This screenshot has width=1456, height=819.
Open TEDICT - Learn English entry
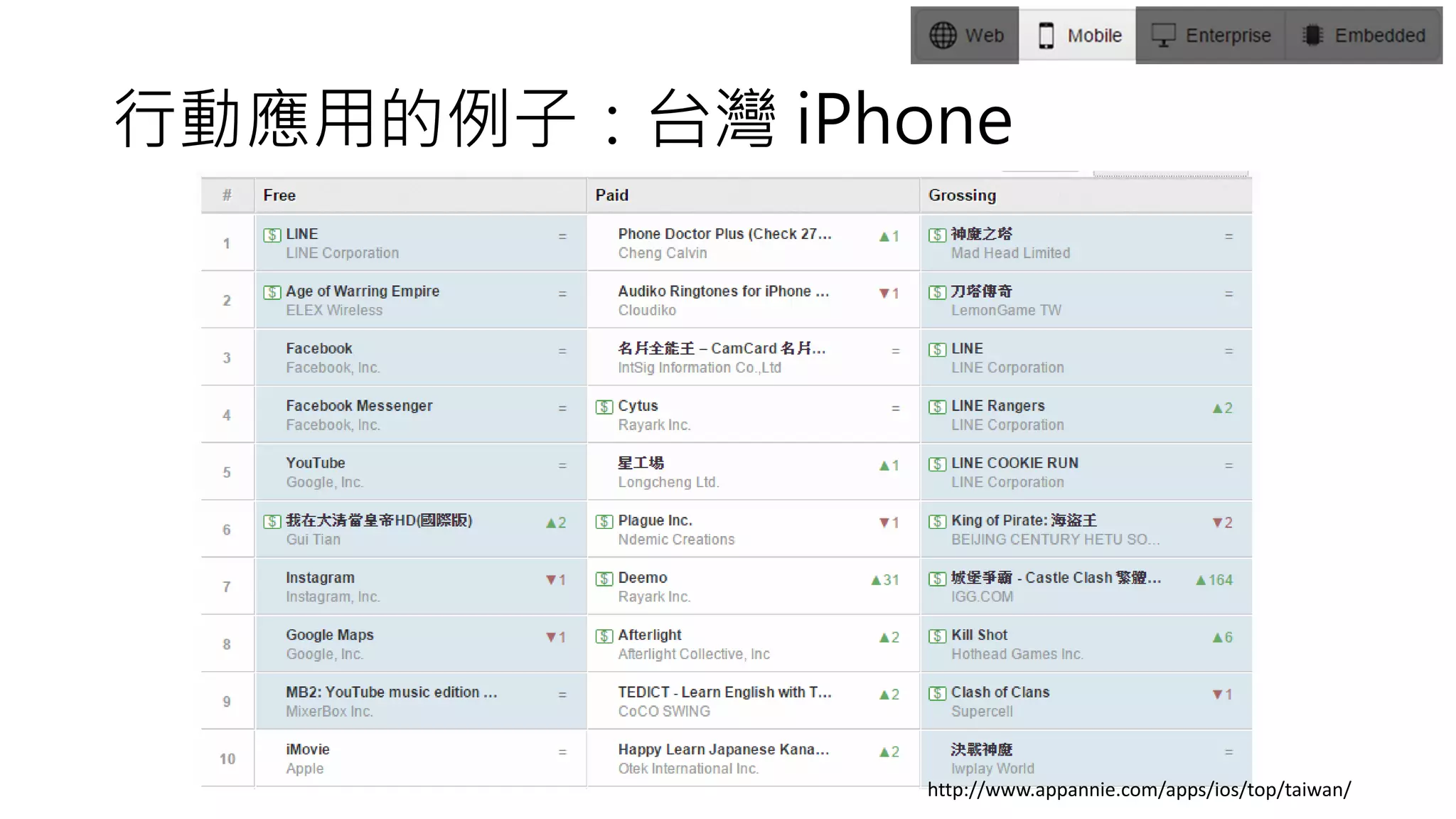click(724, 692)
